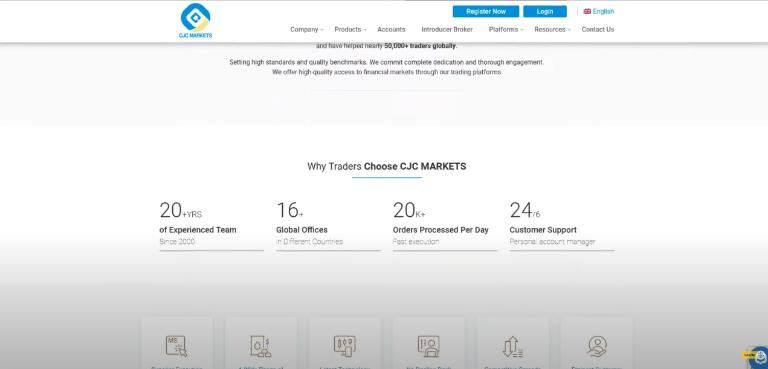768x369 pixels.
Task: Click the dealing desk person icon
Action: click(429, 346)
